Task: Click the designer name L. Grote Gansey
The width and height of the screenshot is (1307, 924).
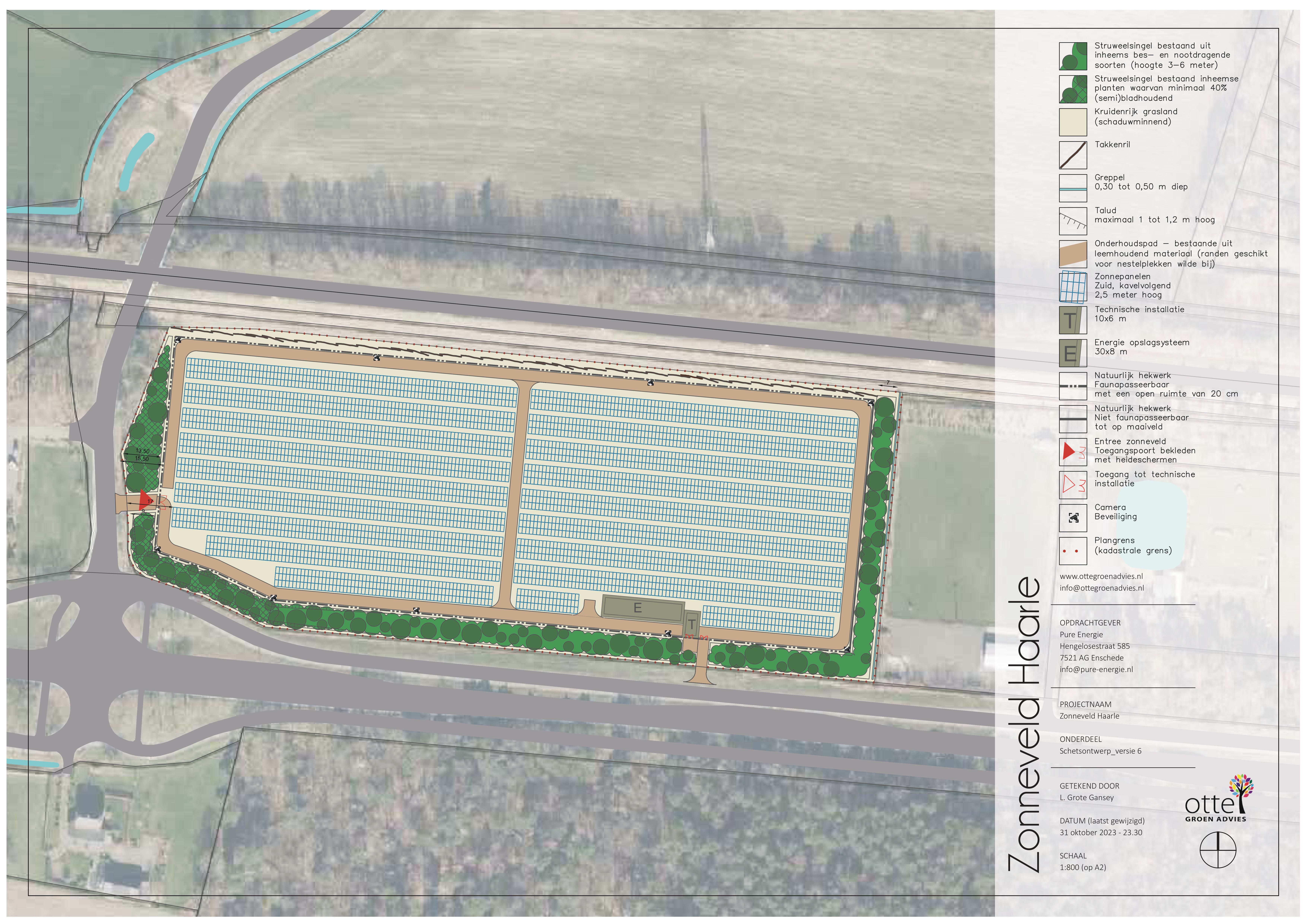Action: click(x=1087, y=798)
